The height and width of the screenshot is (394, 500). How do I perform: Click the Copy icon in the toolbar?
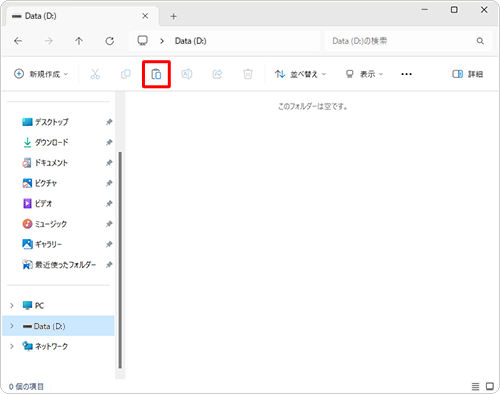(x=126, y=74)
